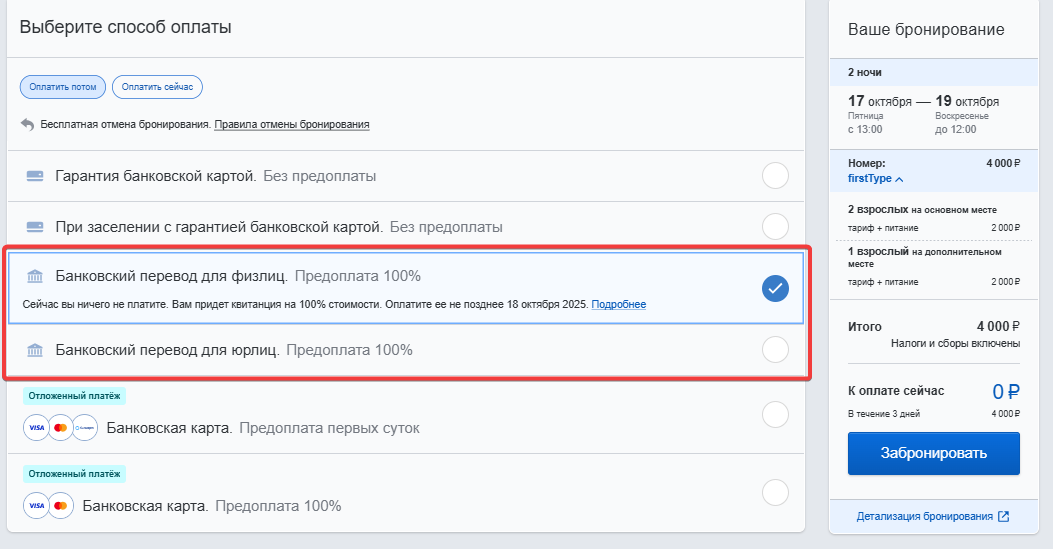
Task: Click the card icon beside 'При заселении с гарантией'
Action: click(35, 227)
